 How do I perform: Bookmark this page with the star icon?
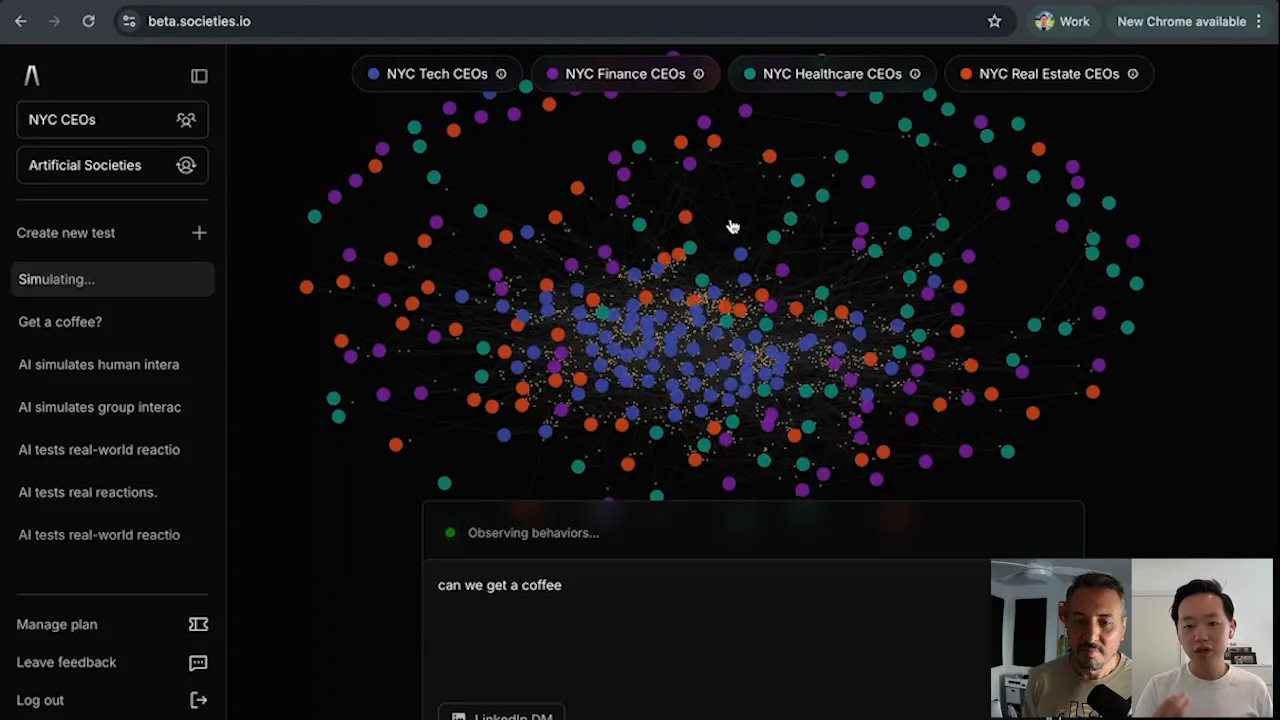[x=994, y=21]
